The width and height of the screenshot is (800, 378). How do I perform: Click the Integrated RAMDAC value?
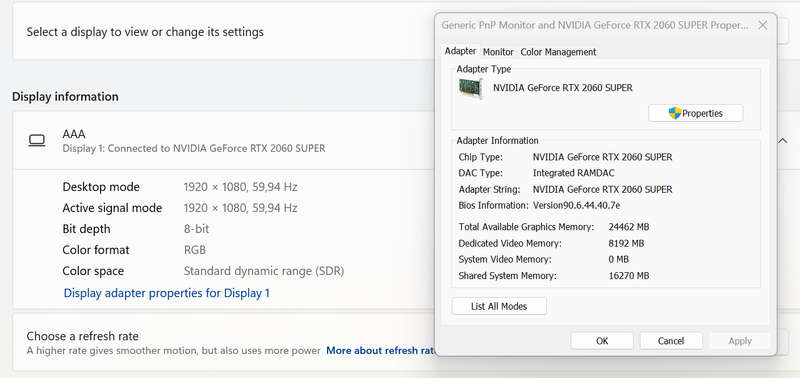point(573,173)
